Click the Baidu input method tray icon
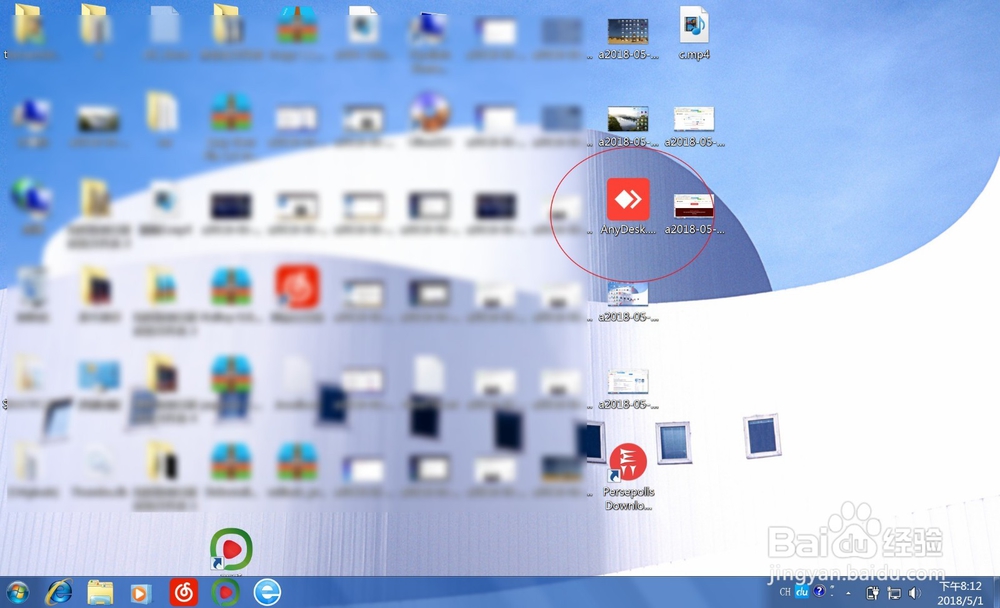The width and height of the screenshot is (1000, 608). pos(802,591)
